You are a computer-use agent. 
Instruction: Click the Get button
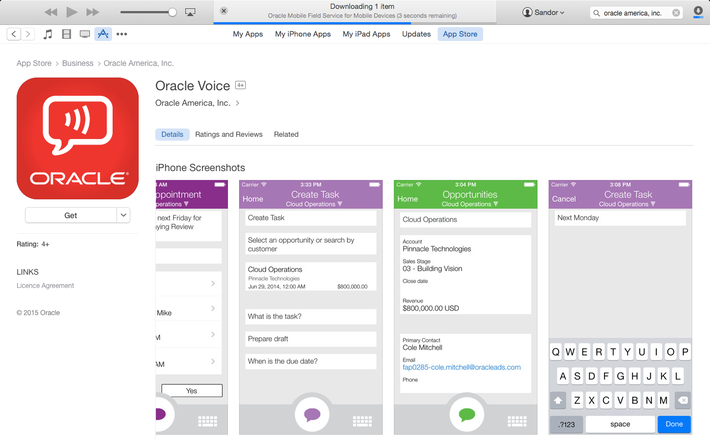click(71, 215)
